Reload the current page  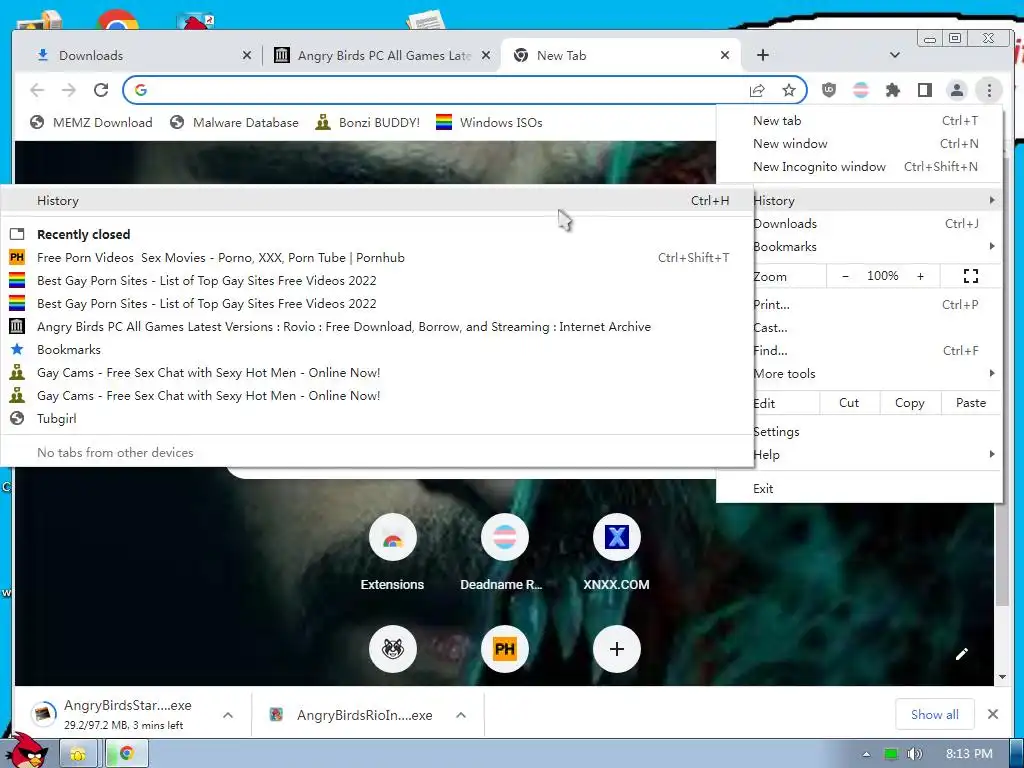[x=101, y=90]
